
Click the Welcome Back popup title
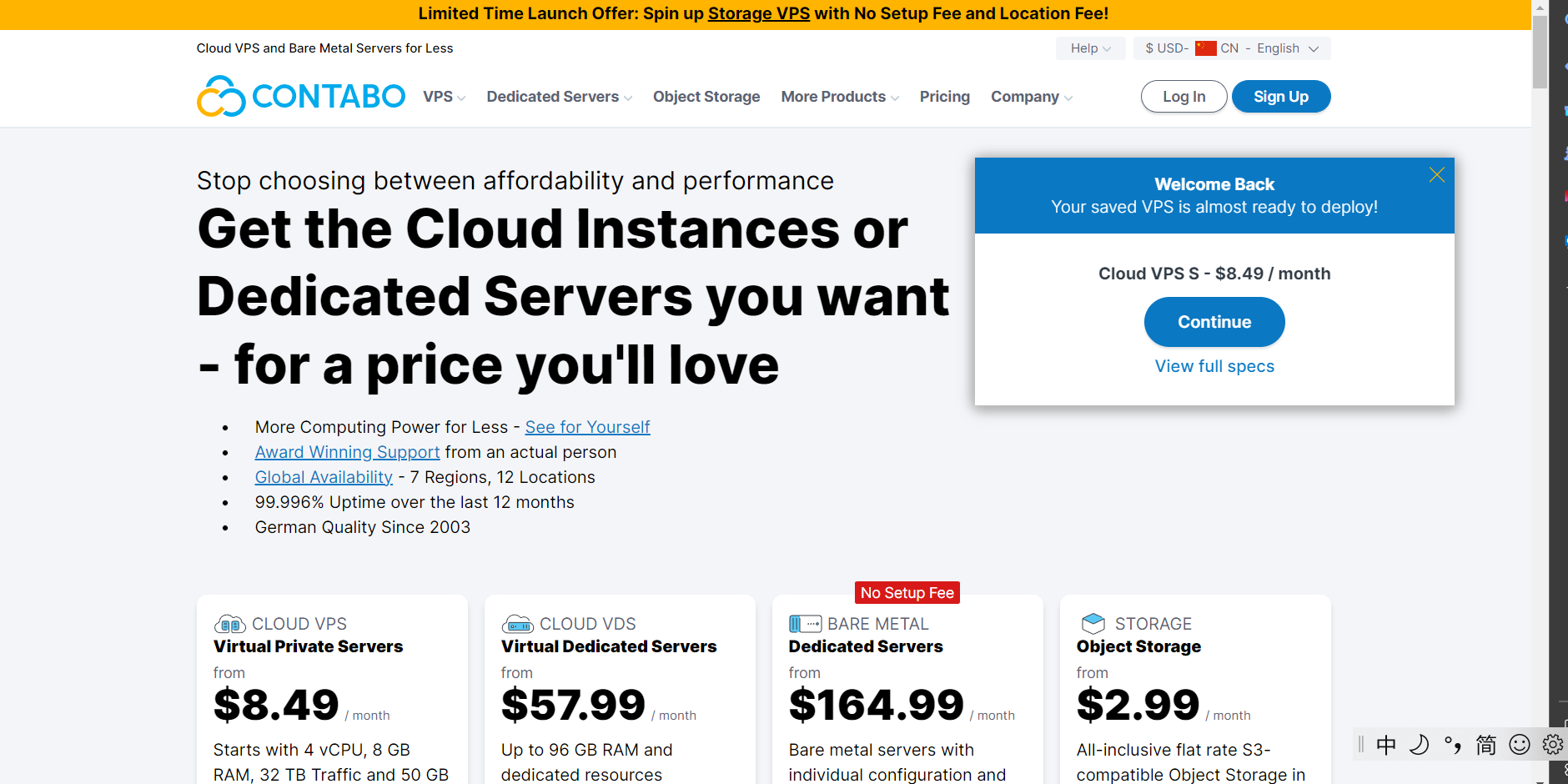pyautogui.click(x=1214, y=184)
